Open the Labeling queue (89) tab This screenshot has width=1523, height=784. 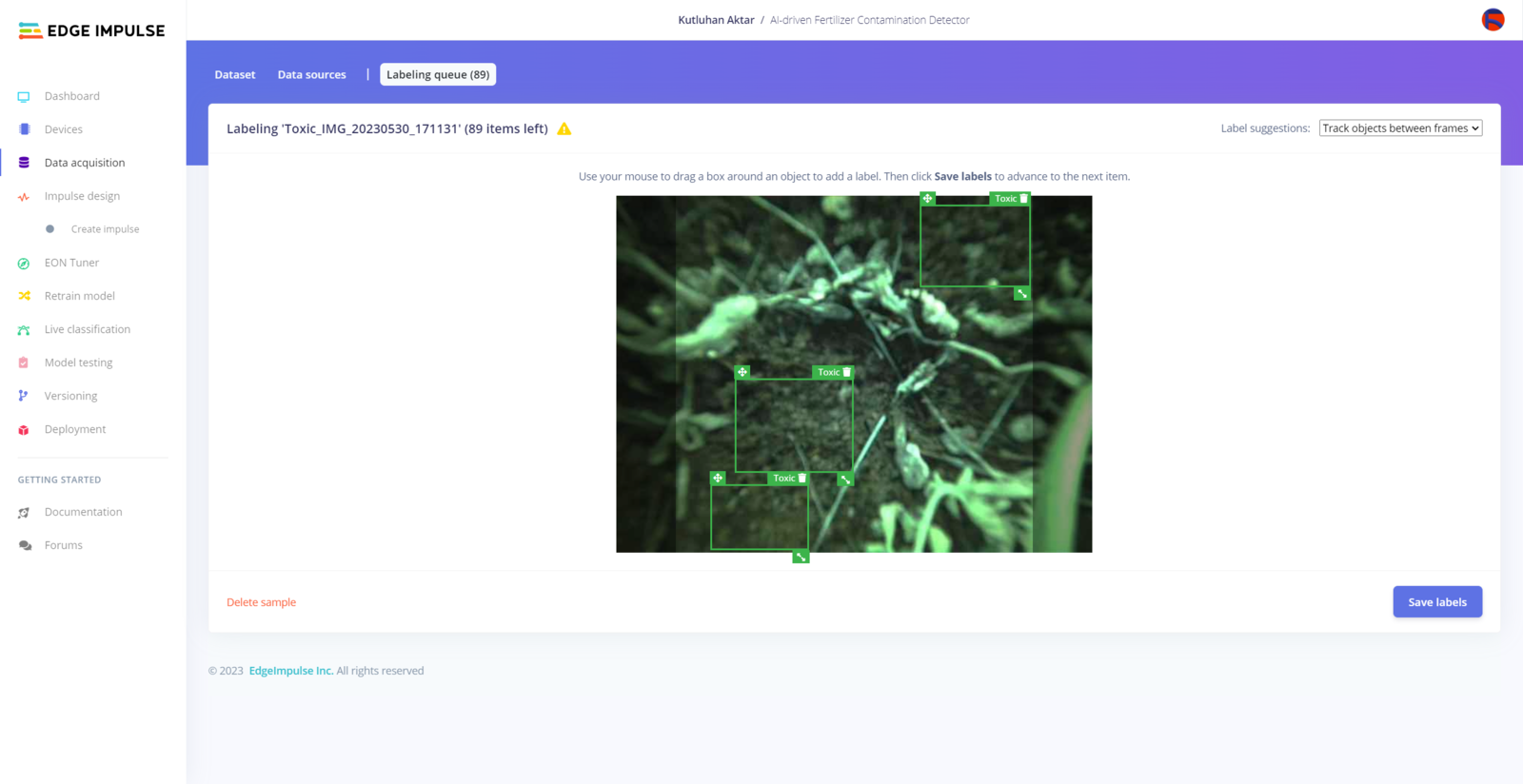coord(438,74)
